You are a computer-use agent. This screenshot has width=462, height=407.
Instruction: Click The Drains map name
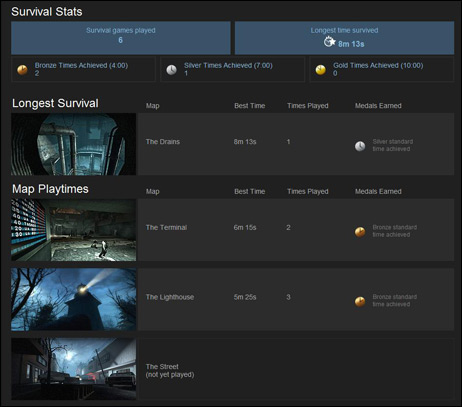pyautogui.click(x=163, y=142)
